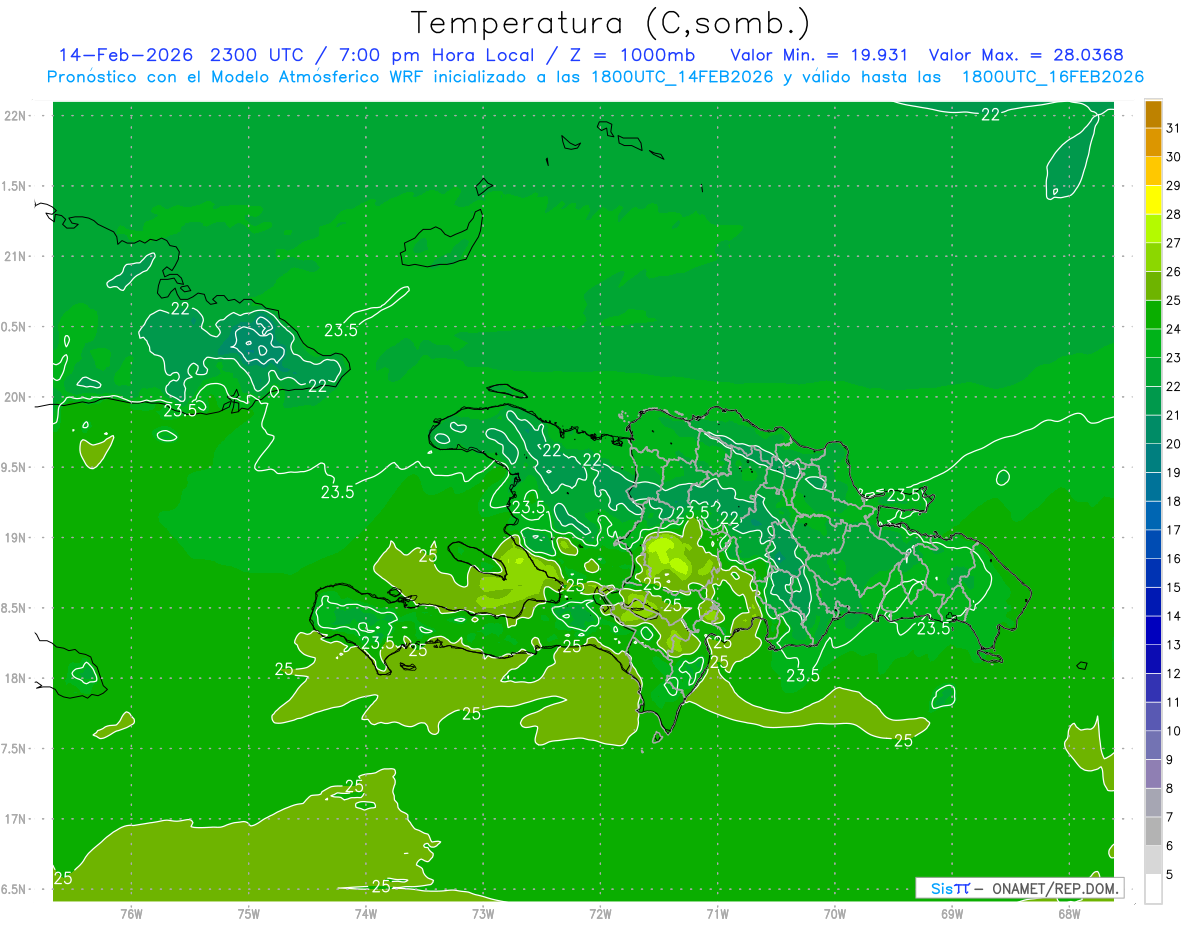Click the 18N latitude label

point(15,679)
